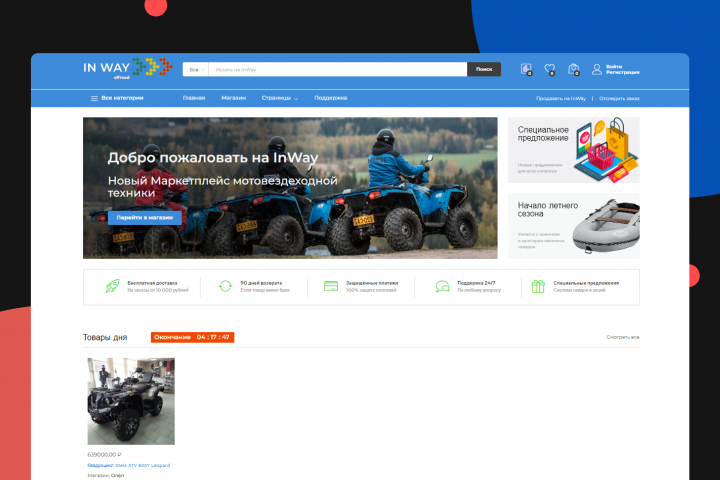Click the credit card secure payment icon
Screen dimensions: 720x480
331,286
